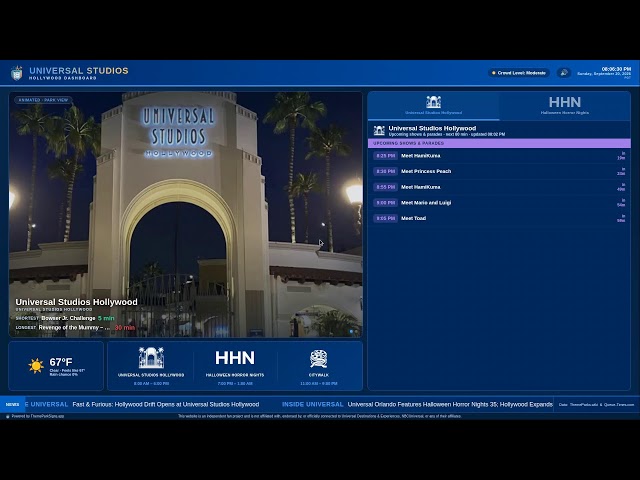Click the 67°F temperature reading
Viewport: 640px width, 480px height.
(x=61, y=362)
